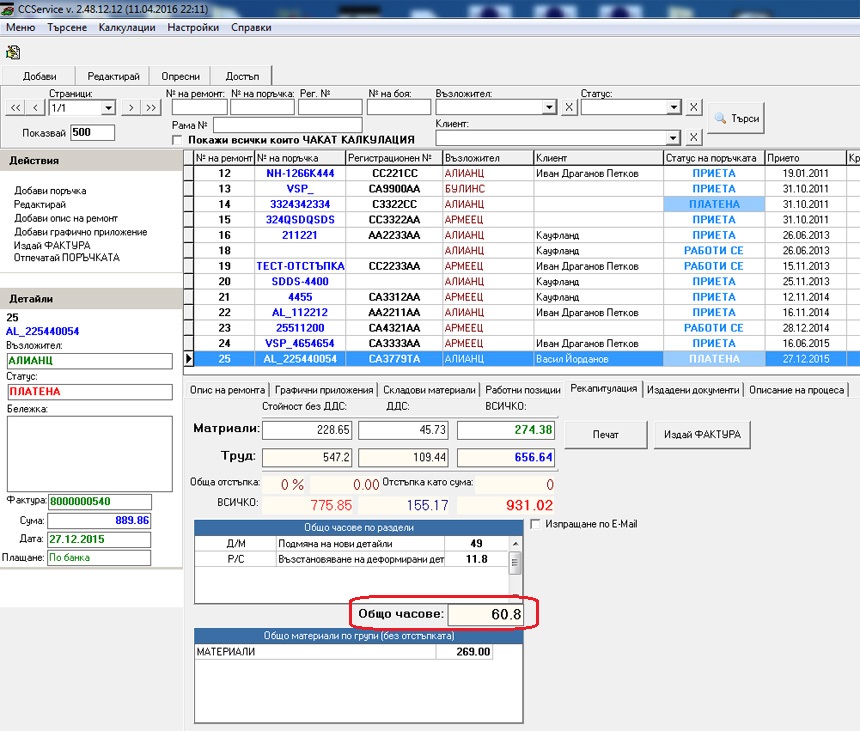Switch to the Редактирай tab
The image size is (860, 731).
114,76
